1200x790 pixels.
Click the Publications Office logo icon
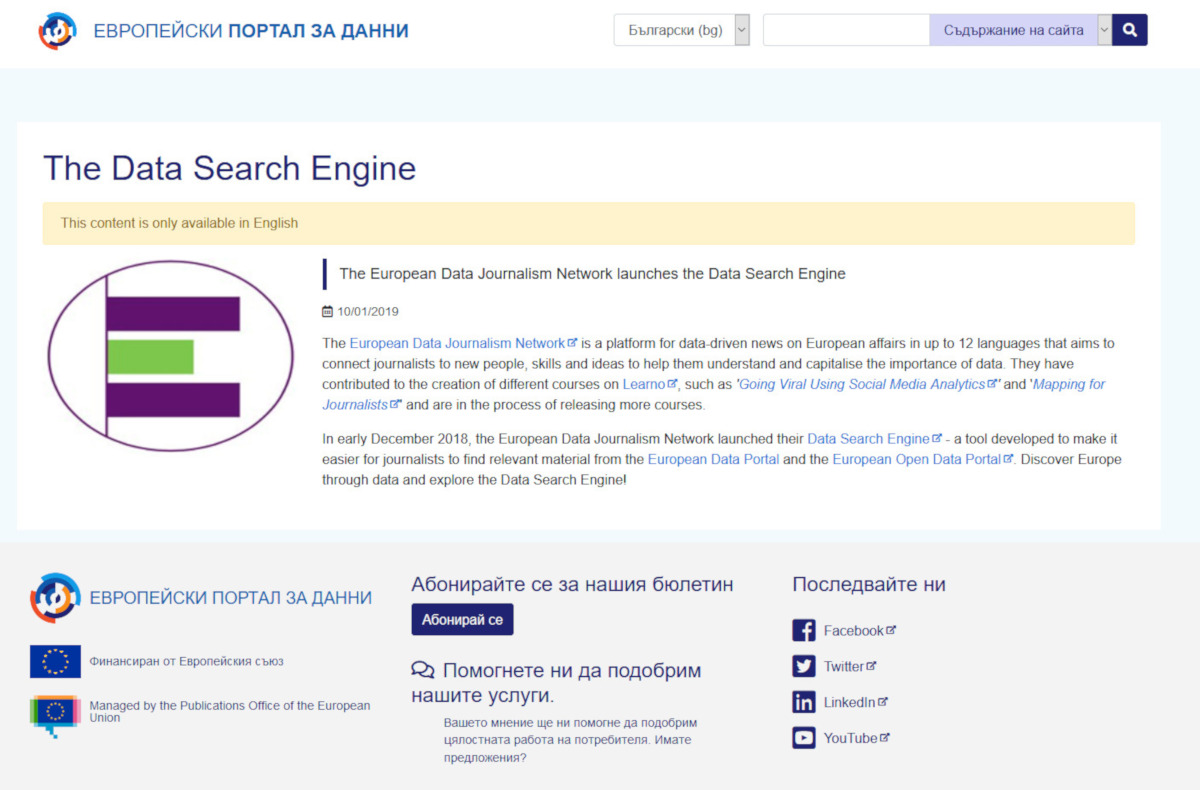[55, 714]
